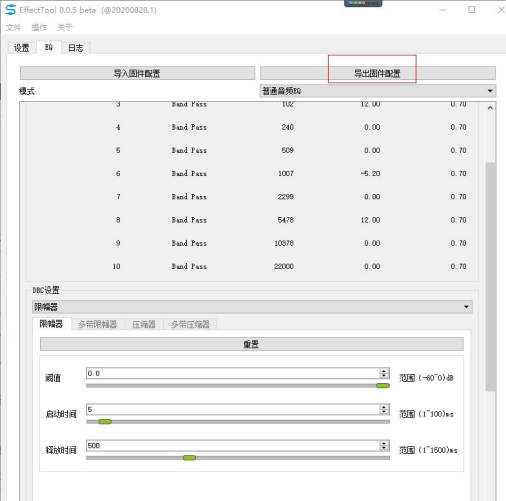The height and width of the screenshot is (501, 506).
Task: Click band 6 filter type Band Pass
Action: pyautogui.click(x=189, y=173)
